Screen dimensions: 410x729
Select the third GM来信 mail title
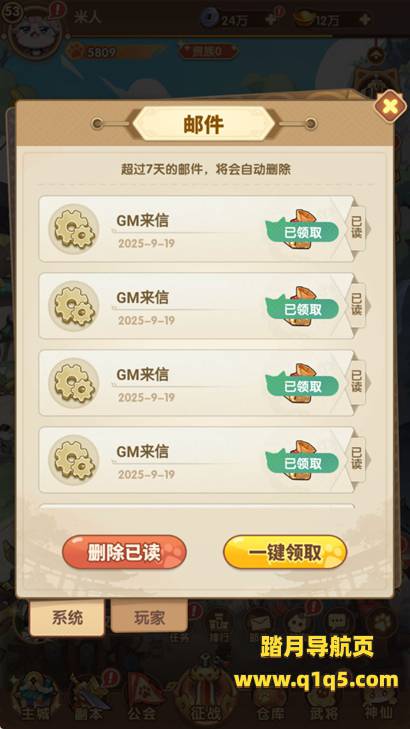pyautogui.click(x=142, y=374)
